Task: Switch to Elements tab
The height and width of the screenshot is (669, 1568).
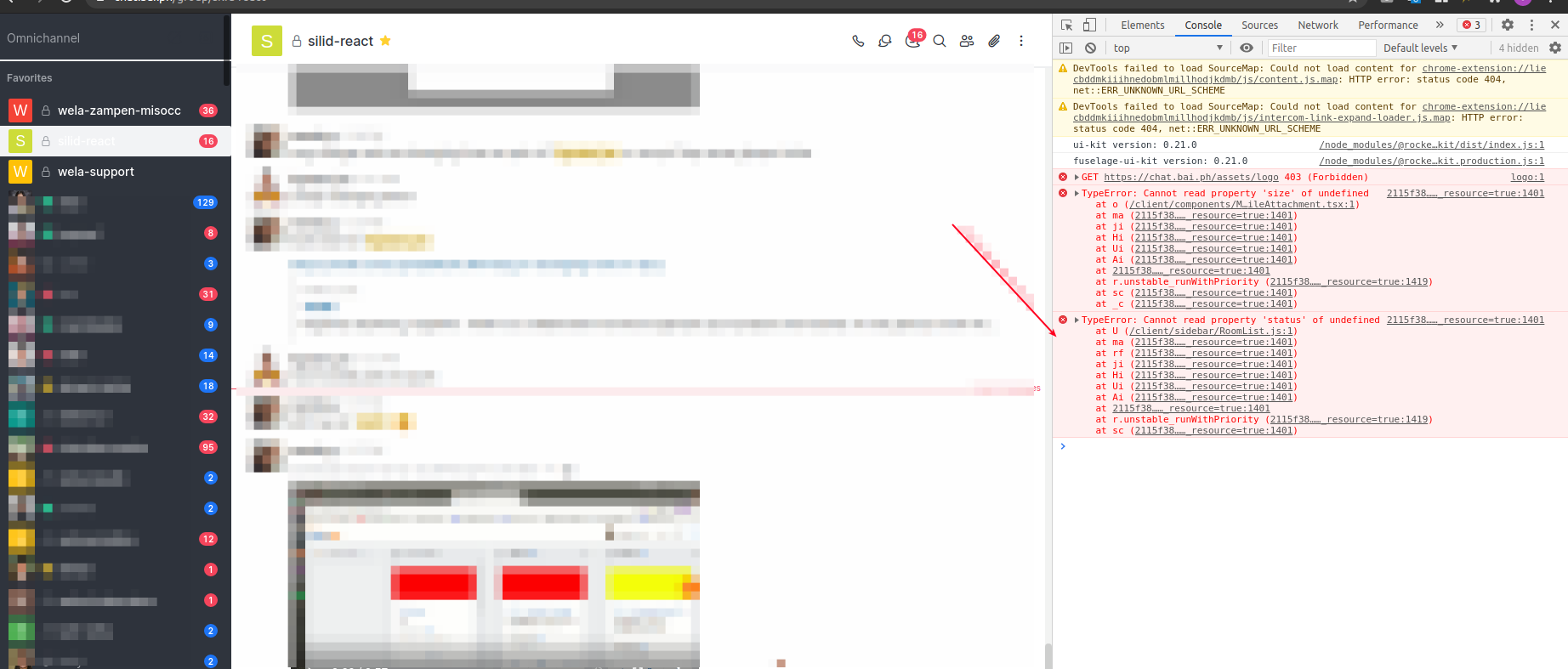Action: pos(1142,25)
